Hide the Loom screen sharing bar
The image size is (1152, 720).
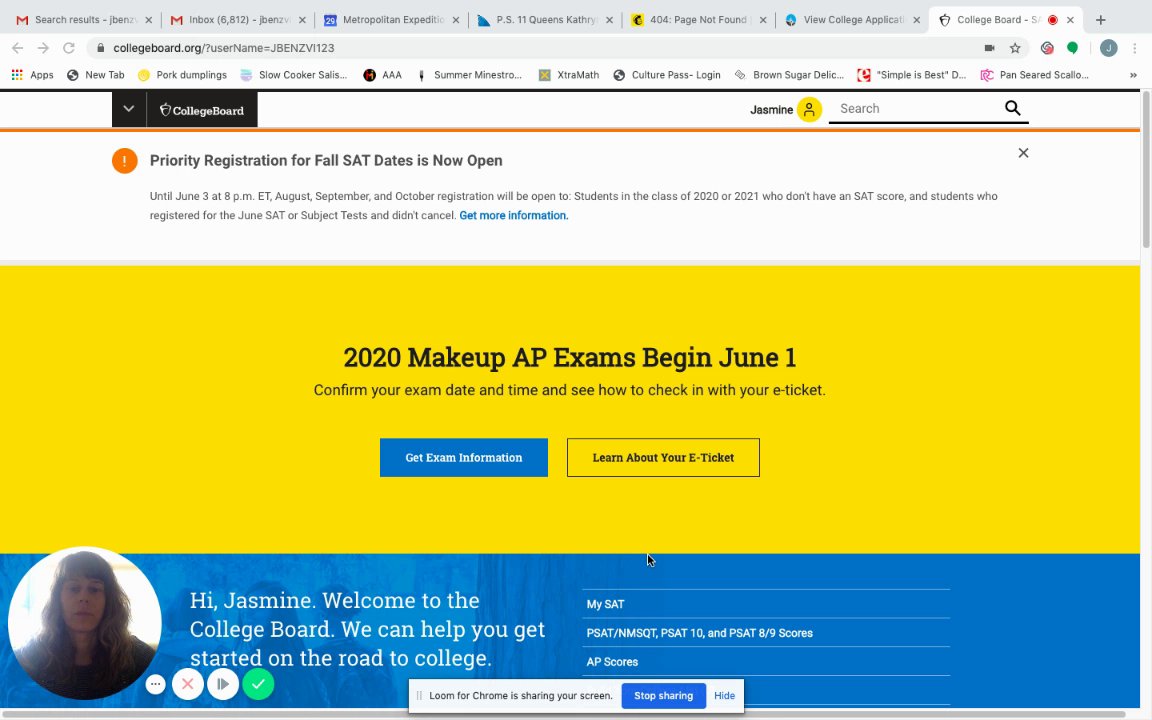(724, 696)
